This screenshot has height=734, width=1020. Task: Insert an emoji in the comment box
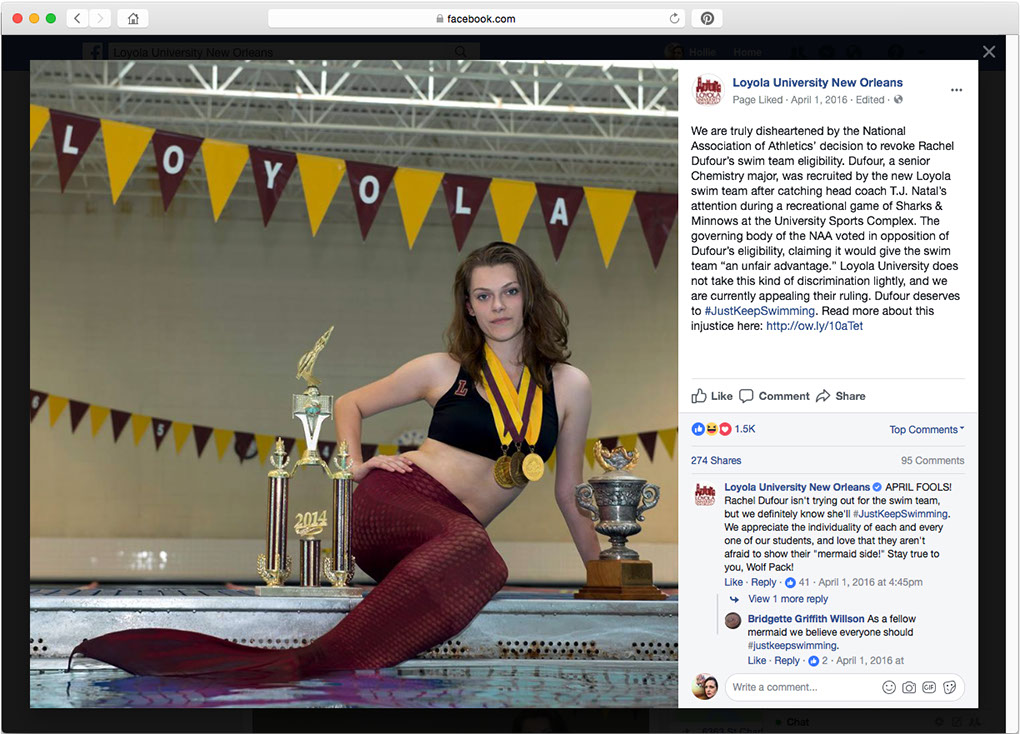point(889,687)
